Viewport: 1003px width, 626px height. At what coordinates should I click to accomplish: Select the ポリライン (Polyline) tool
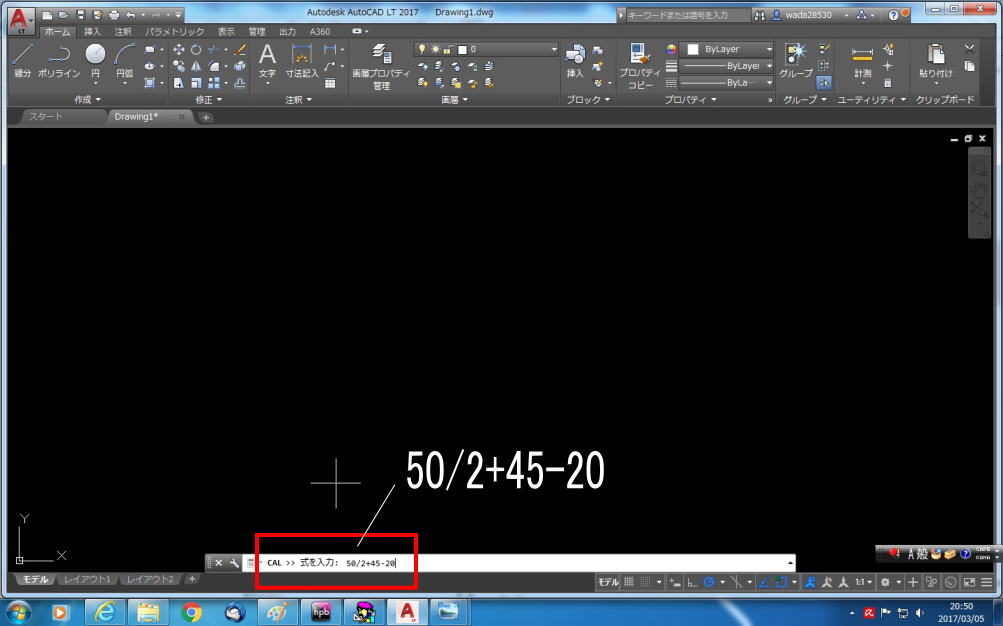click(x=59, y=61)
